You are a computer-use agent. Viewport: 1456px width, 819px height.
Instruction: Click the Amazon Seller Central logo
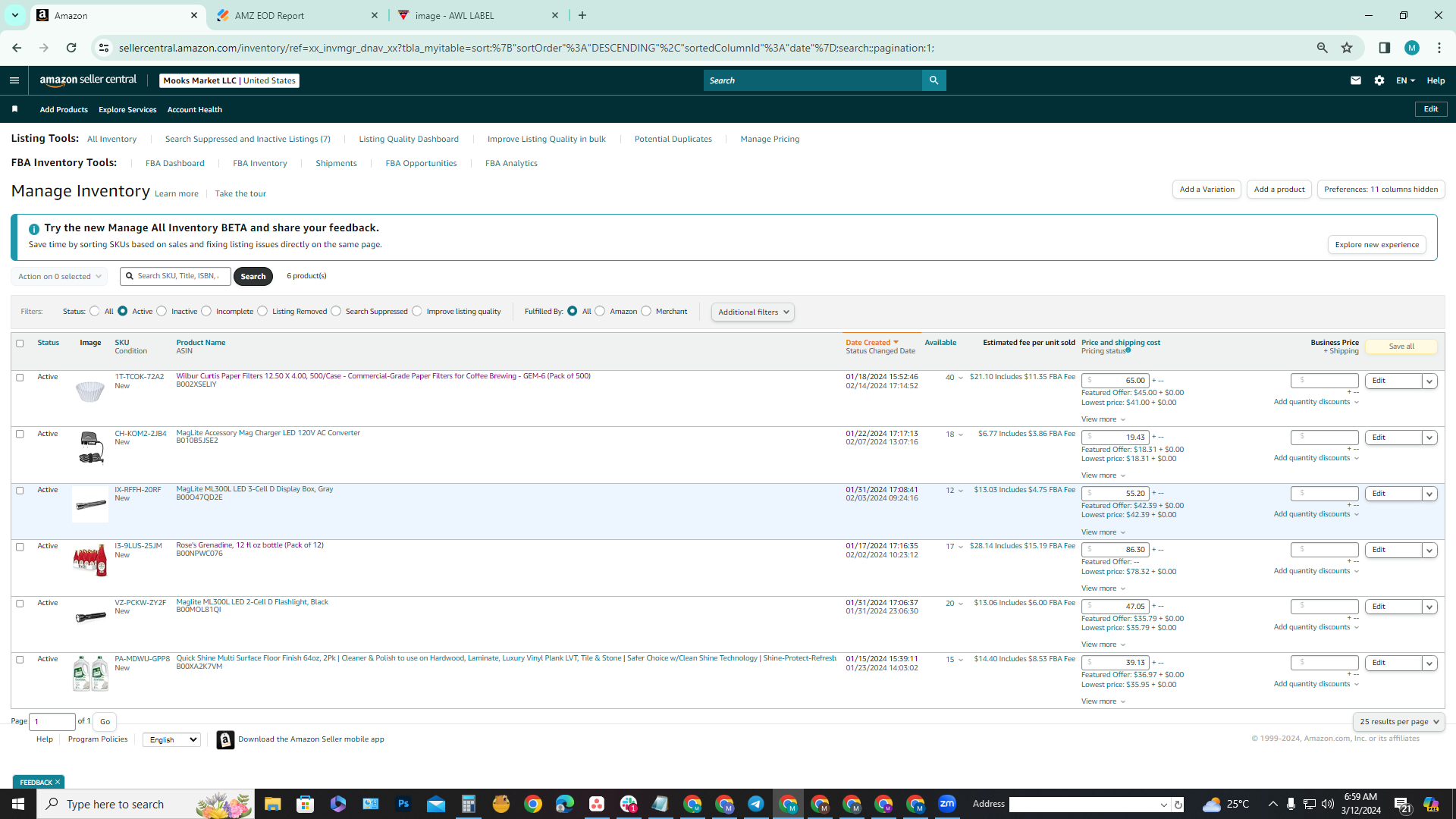pyautogui.click(x=88, y=80)
